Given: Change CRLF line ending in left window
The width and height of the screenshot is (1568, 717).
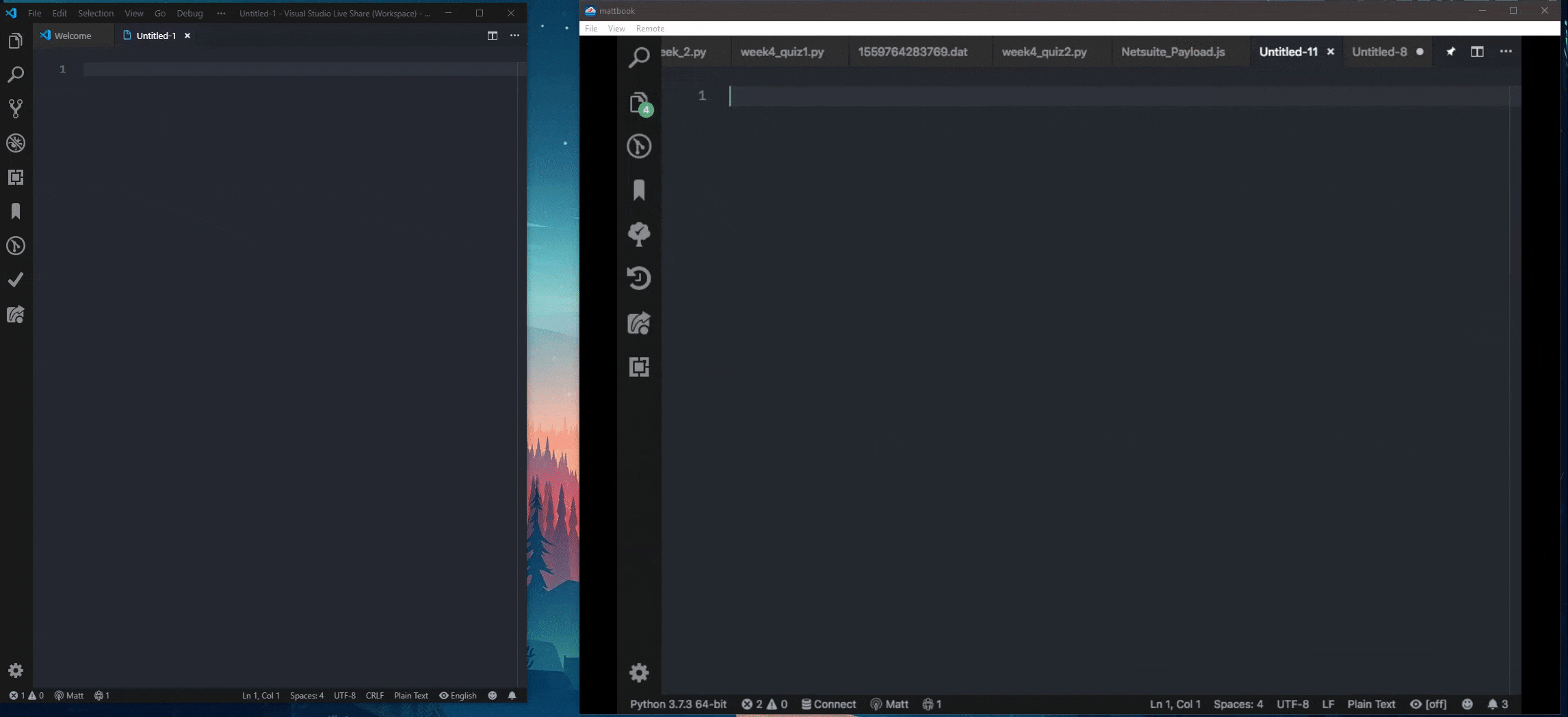Looking at the screenshot, I should (x=374, y=695).
